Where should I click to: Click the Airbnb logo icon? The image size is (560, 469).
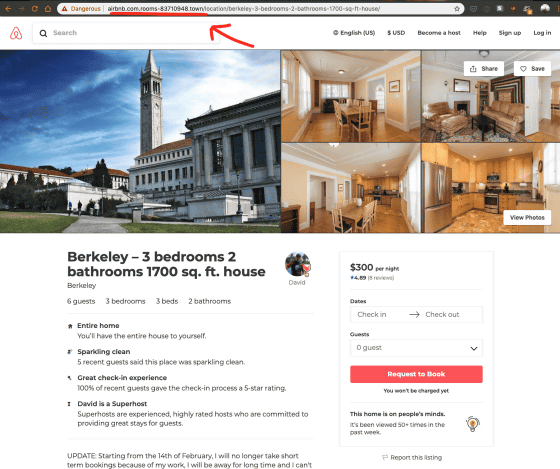(16, 33)
